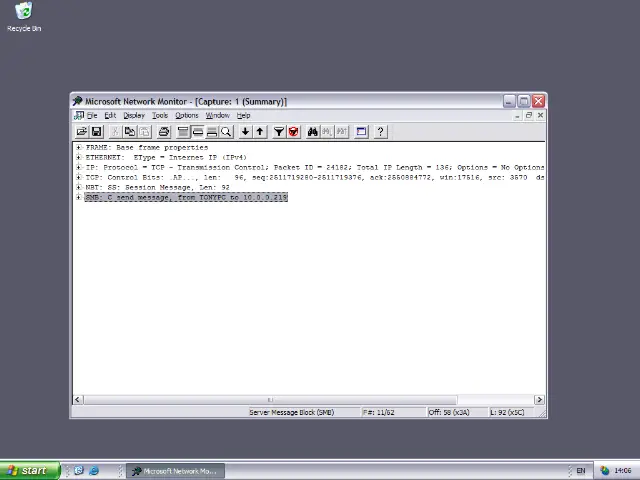Toggle the detail pane view icon
Viewport: 640px width, 480px height.
[x=198, y=131]
